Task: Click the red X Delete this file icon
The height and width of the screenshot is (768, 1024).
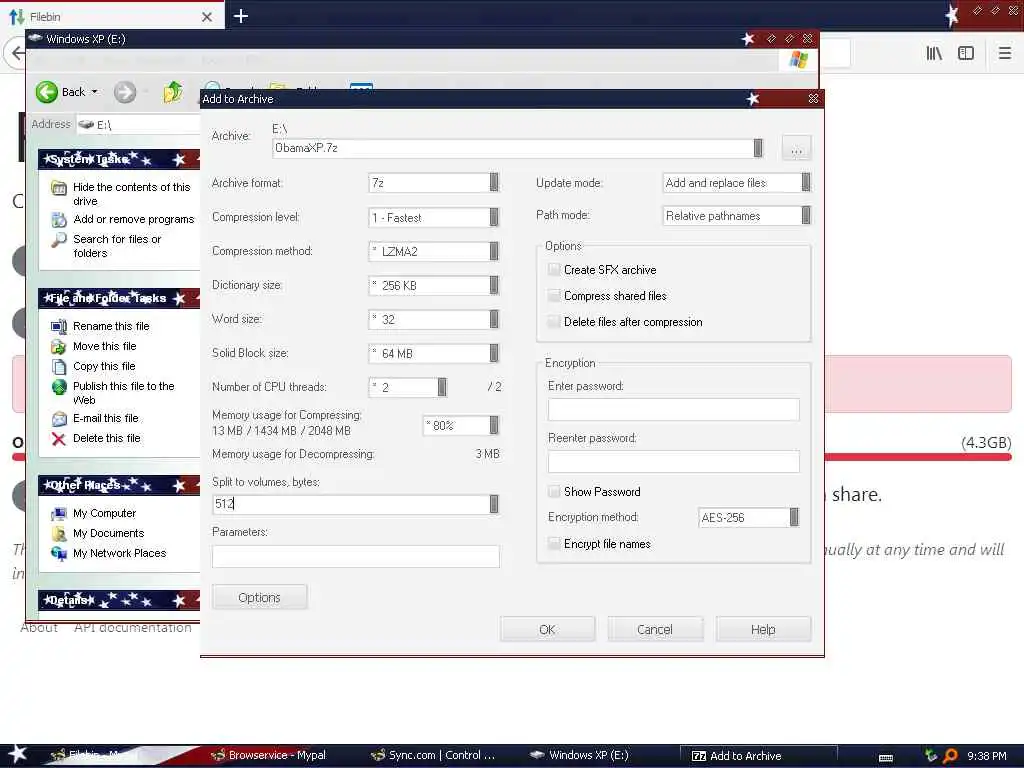Action: pos(59,439)
